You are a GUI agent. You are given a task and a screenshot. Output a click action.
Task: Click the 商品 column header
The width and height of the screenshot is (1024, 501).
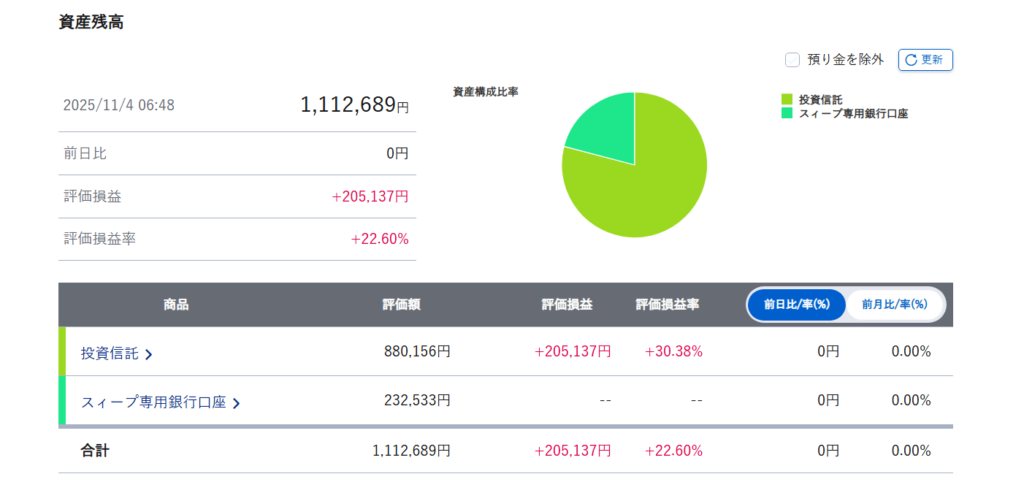(176, 304)
